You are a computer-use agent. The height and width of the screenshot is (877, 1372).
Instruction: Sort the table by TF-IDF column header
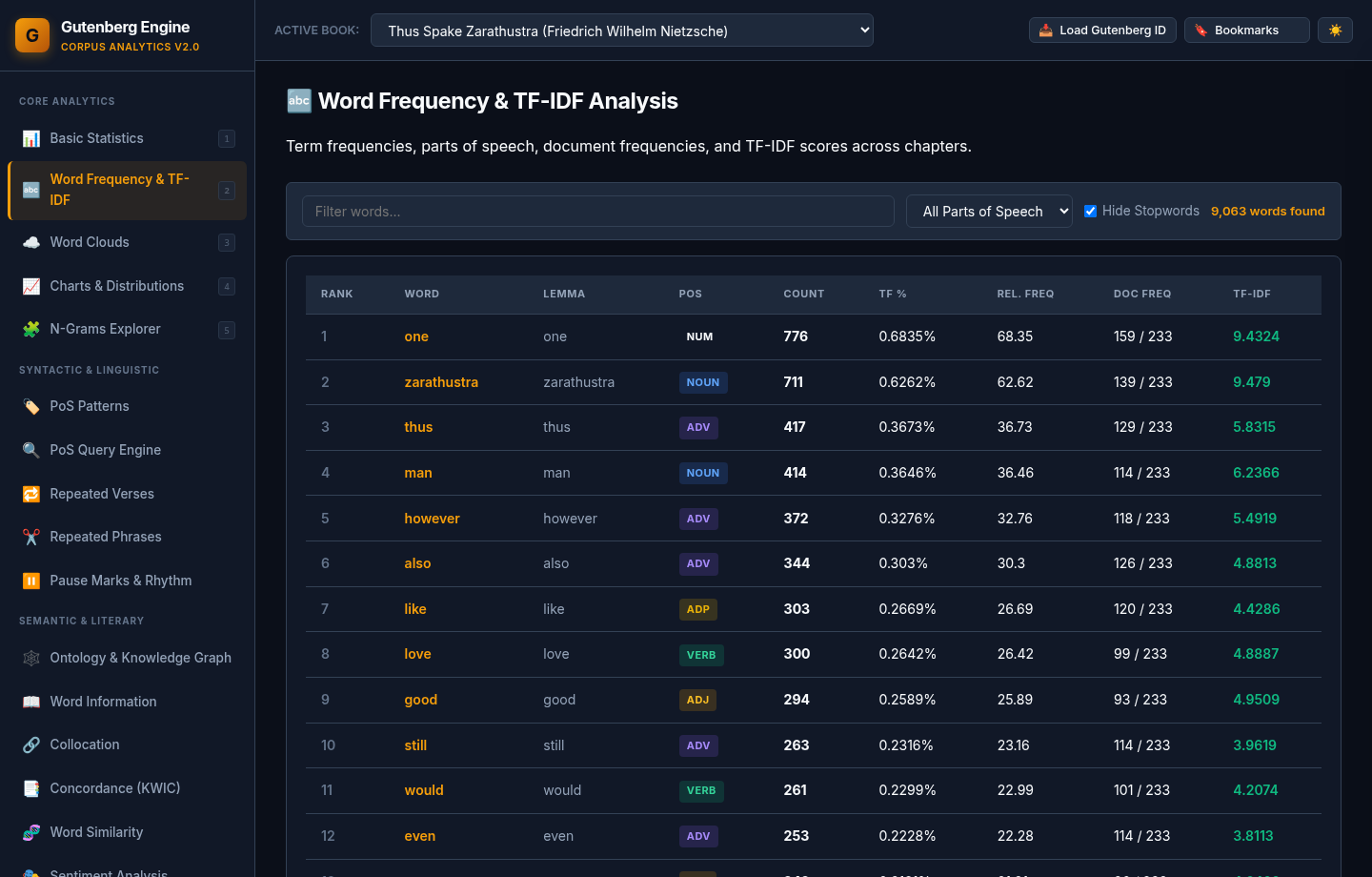1252,294
